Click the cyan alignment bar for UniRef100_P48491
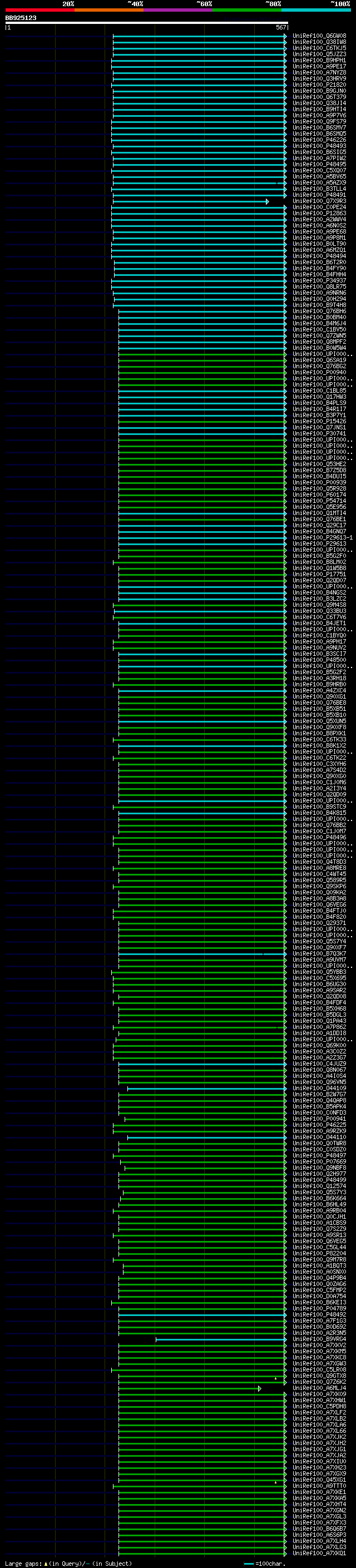 click(199, 195)
